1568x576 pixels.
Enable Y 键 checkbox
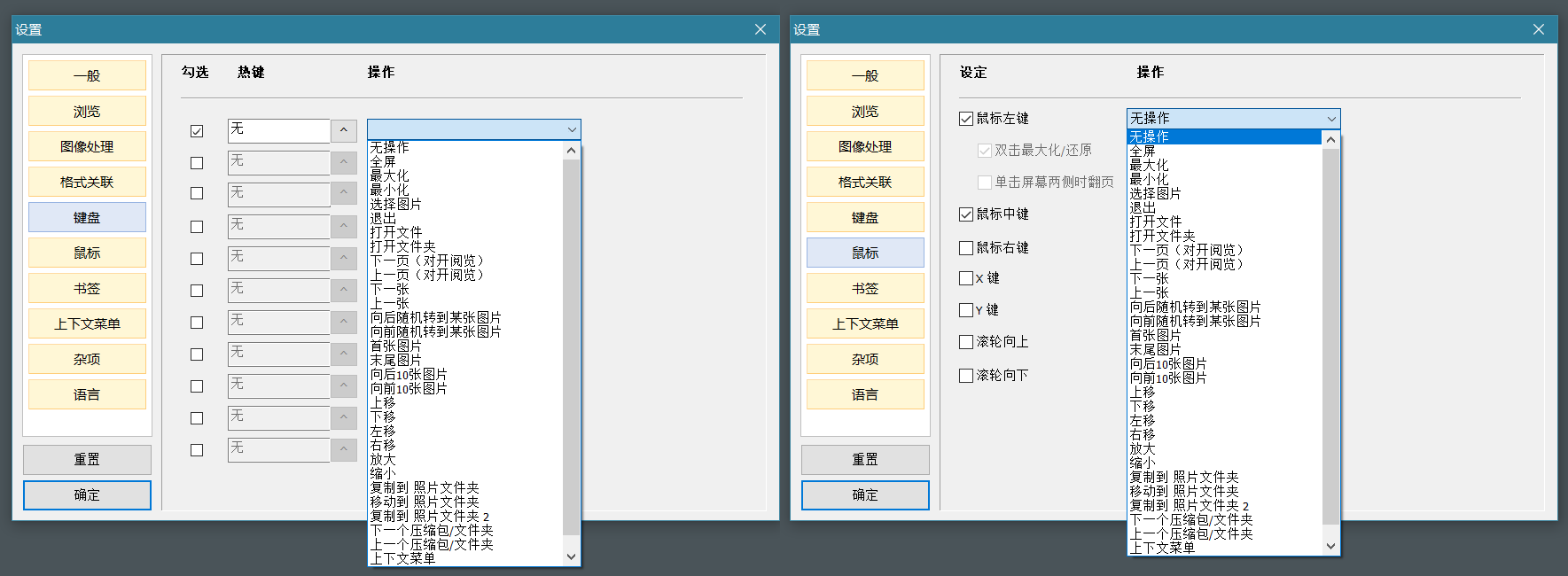(x=966, y=309)
